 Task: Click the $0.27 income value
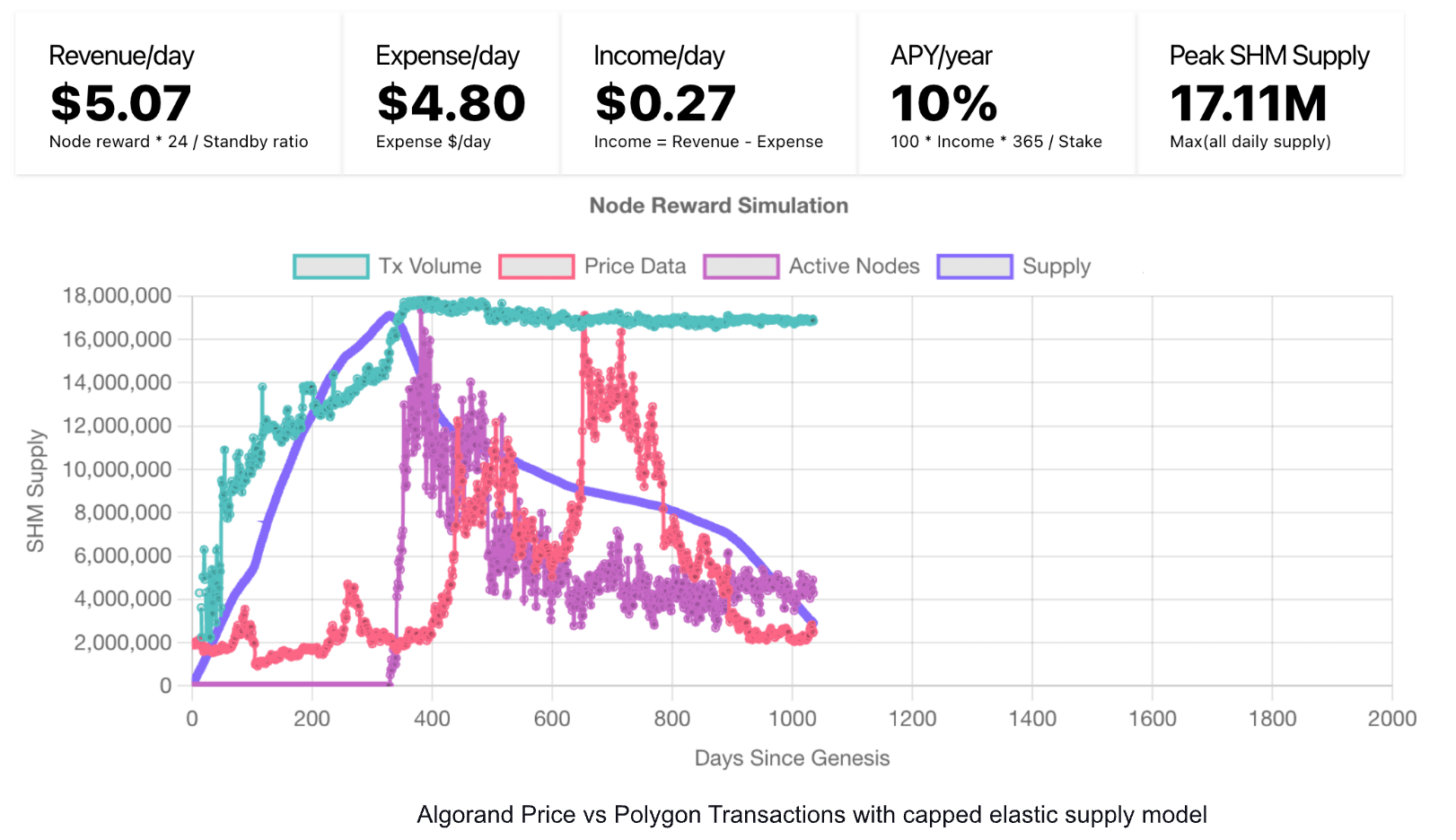tap(666, 103)
